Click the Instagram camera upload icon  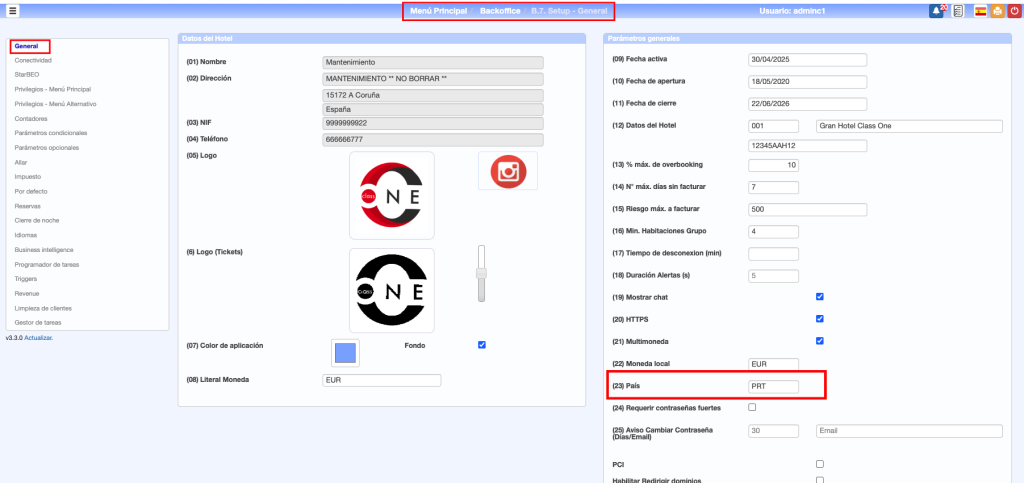[x=508, y=171]
